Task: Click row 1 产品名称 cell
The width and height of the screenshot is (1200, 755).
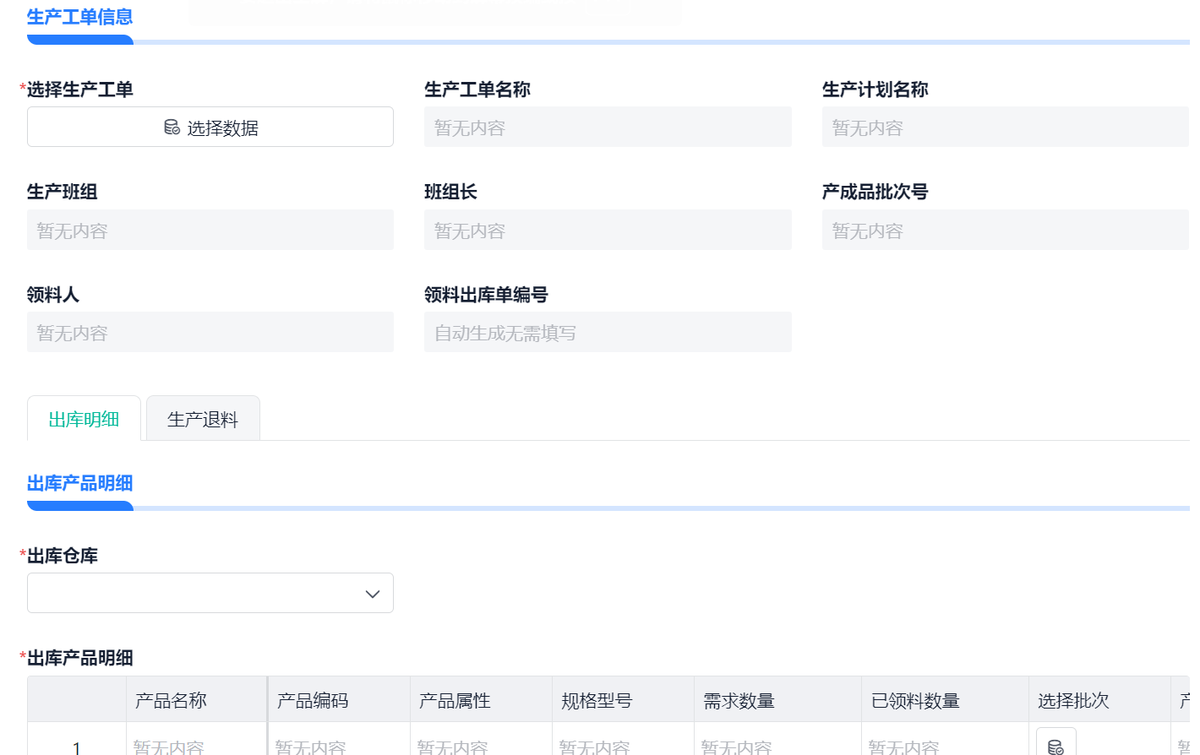Action: [196, 745]
